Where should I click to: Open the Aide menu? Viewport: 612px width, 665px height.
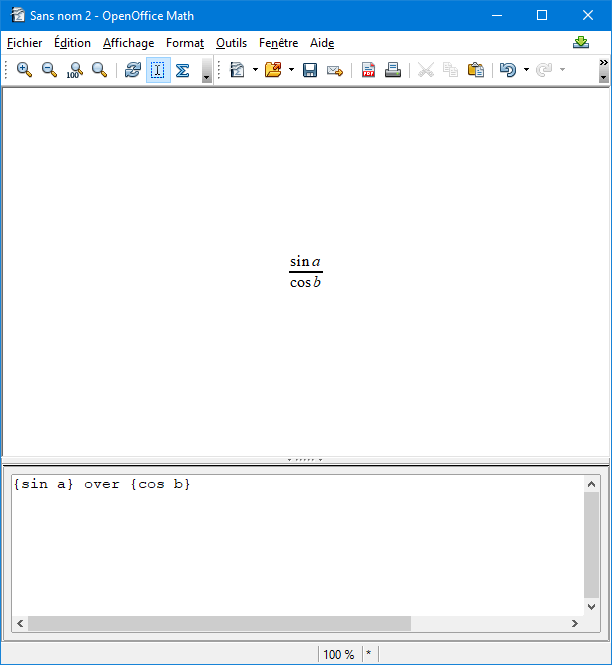pos(322,43)
